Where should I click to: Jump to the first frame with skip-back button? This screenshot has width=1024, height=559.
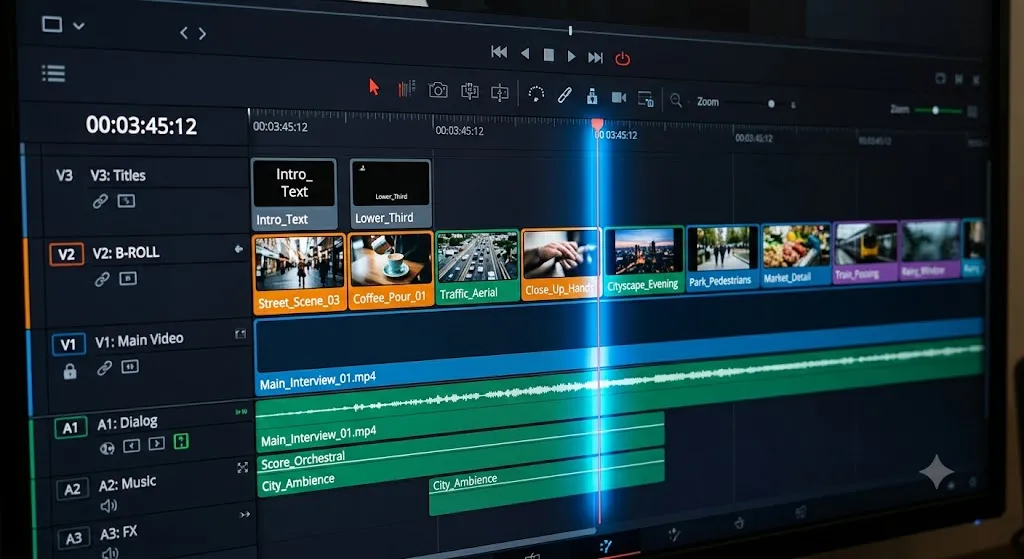pos(499,52)
